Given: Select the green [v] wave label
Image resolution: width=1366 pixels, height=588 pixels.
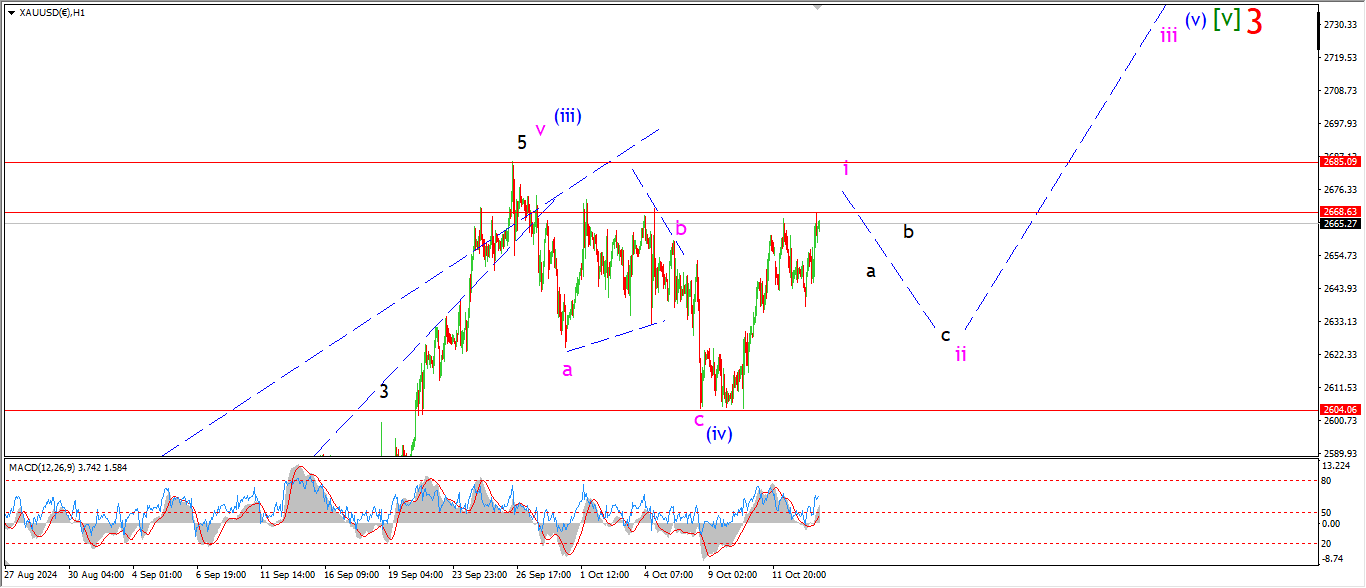Looking at the screenshot, I should click(1227, 19).
